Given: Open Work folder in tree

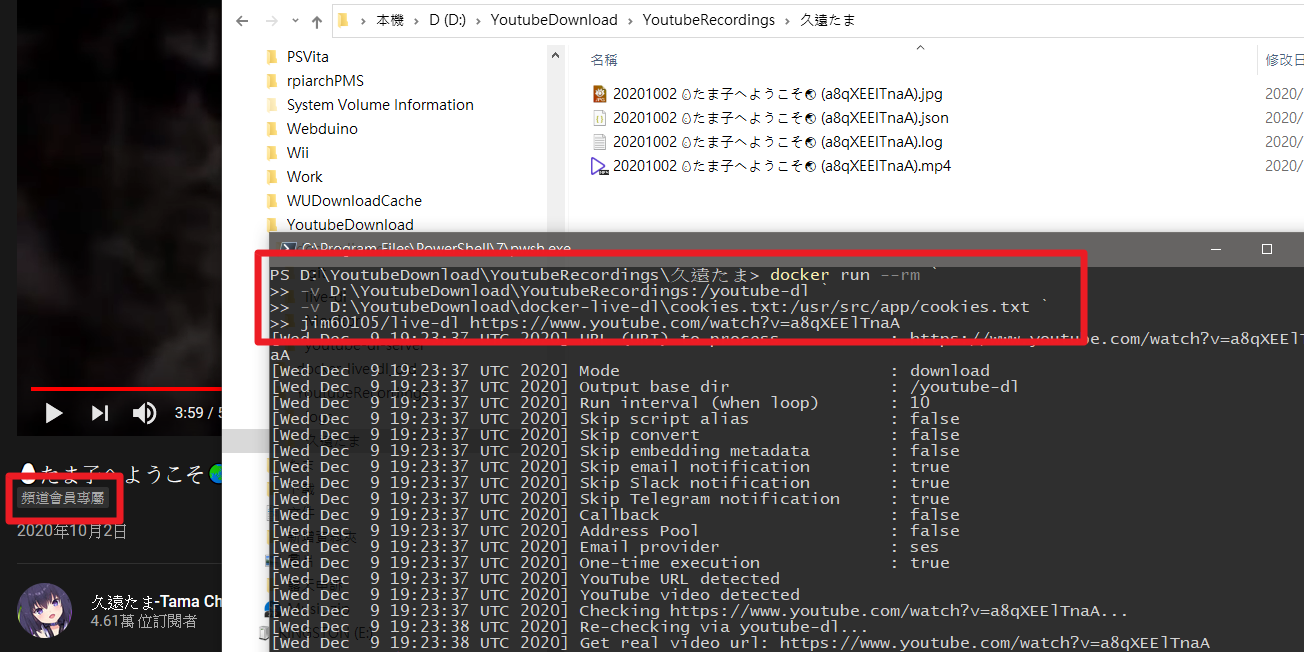Looking at the screenshot, I should click(x=305, y=177).
